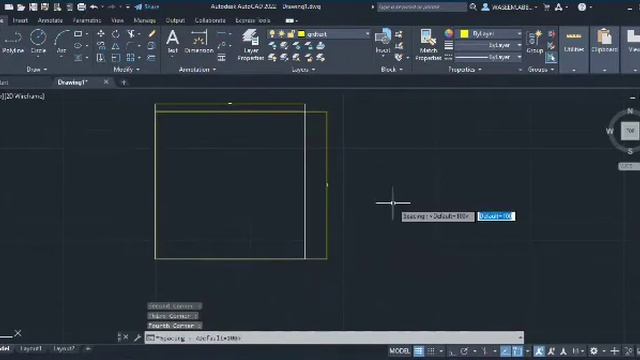Select the Polyline tool

[13, 42]
